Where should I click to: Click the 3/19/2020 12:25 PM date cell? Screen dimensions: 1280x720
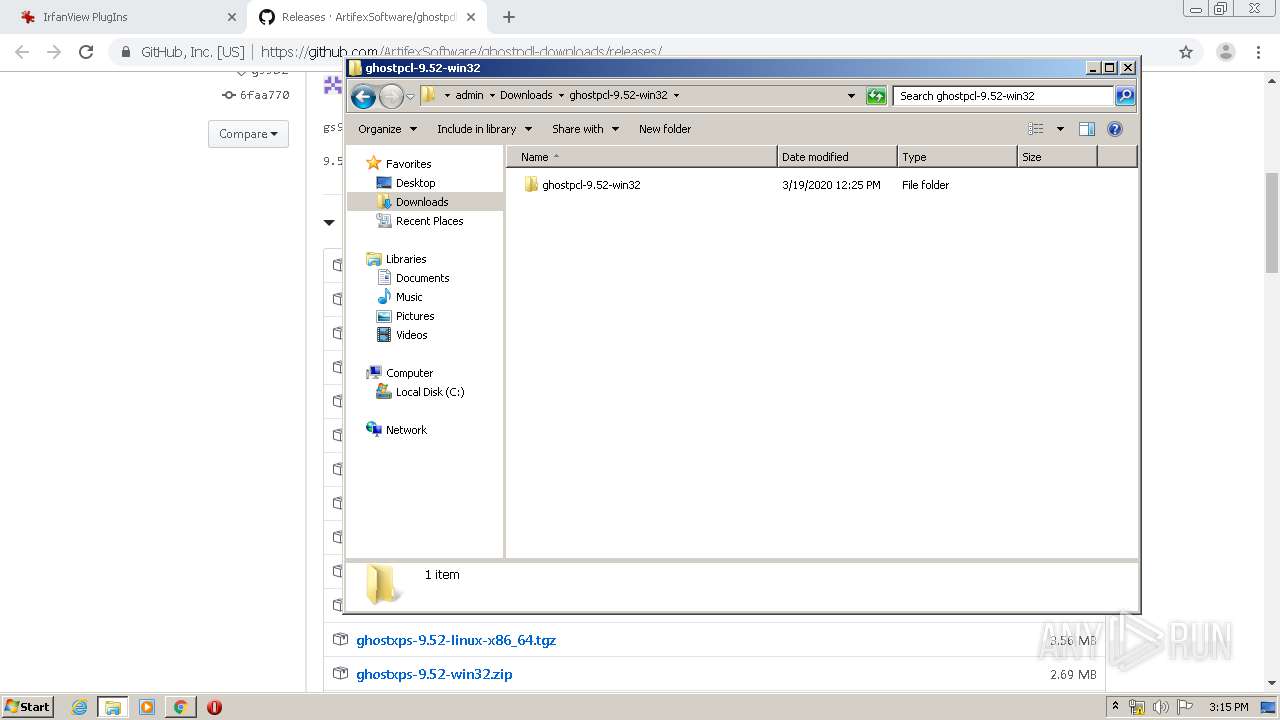click(831, 185)
